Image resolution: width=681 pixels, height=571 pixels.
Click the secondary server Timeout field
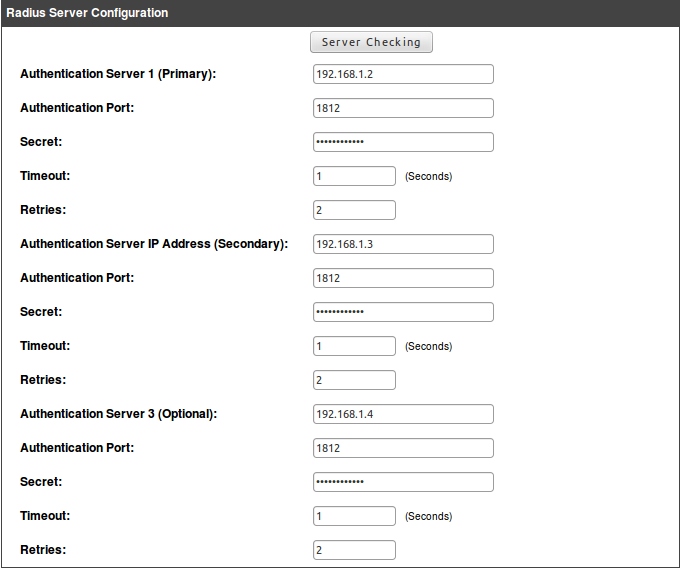(x=354, y=346)
